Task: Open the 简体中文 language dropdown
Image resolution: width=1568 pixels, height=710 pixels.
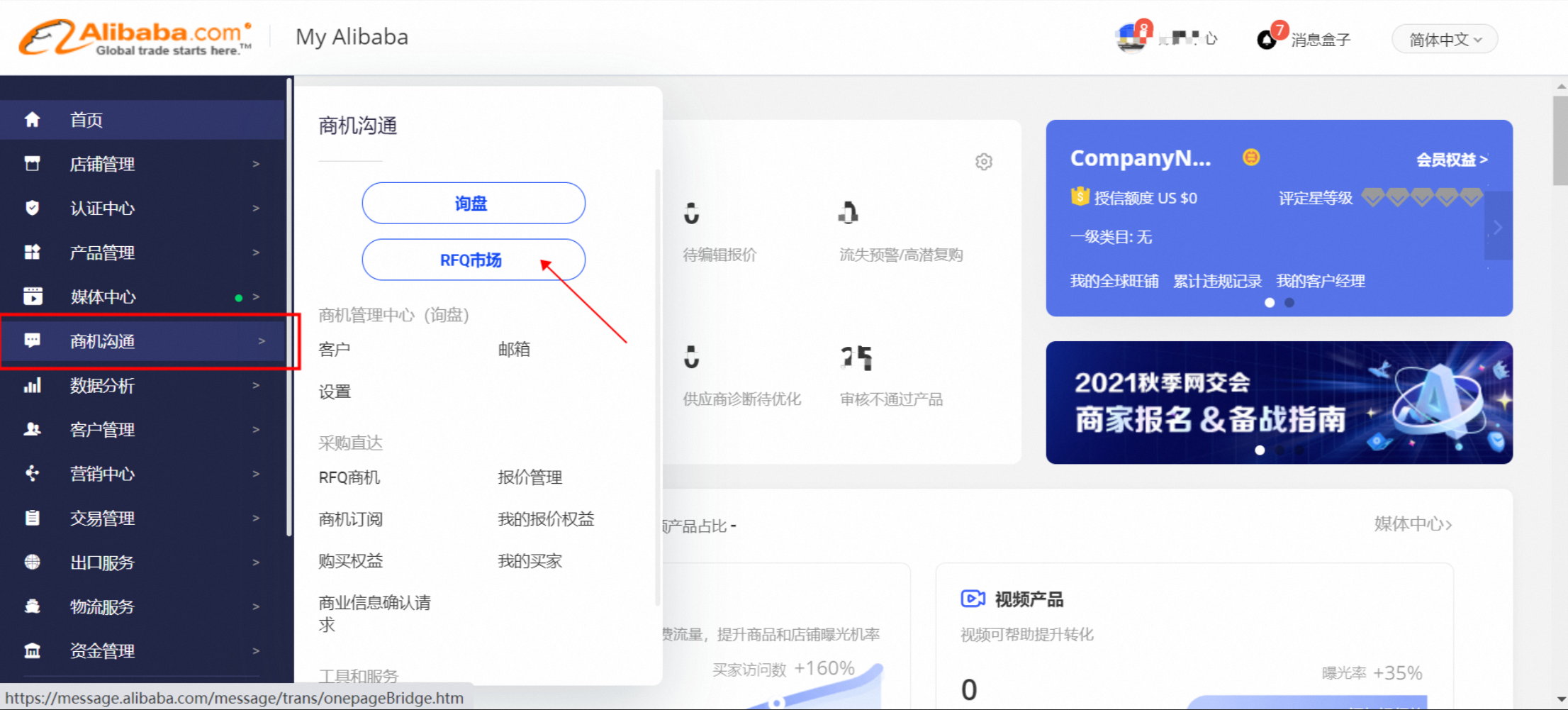Action: pyautogui.click(x=1444, y=39)
